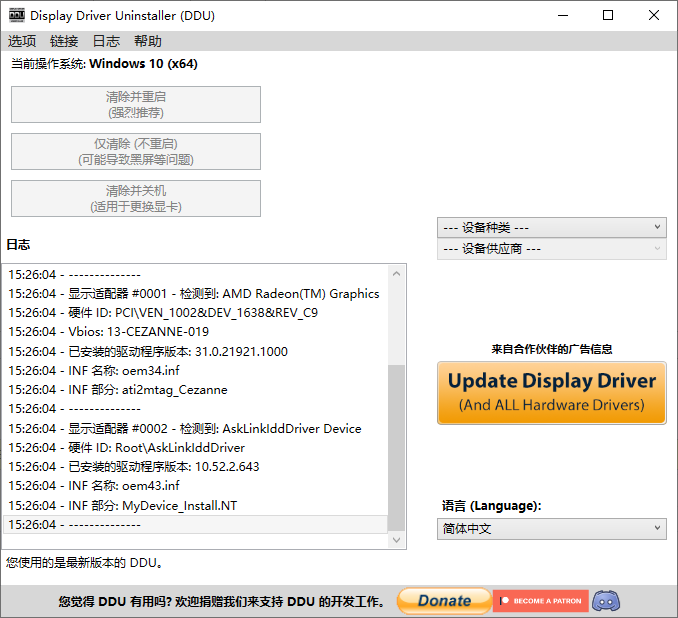Click the log list scrollbar thumb
678x618 pixels.
(x=397, y=447)
